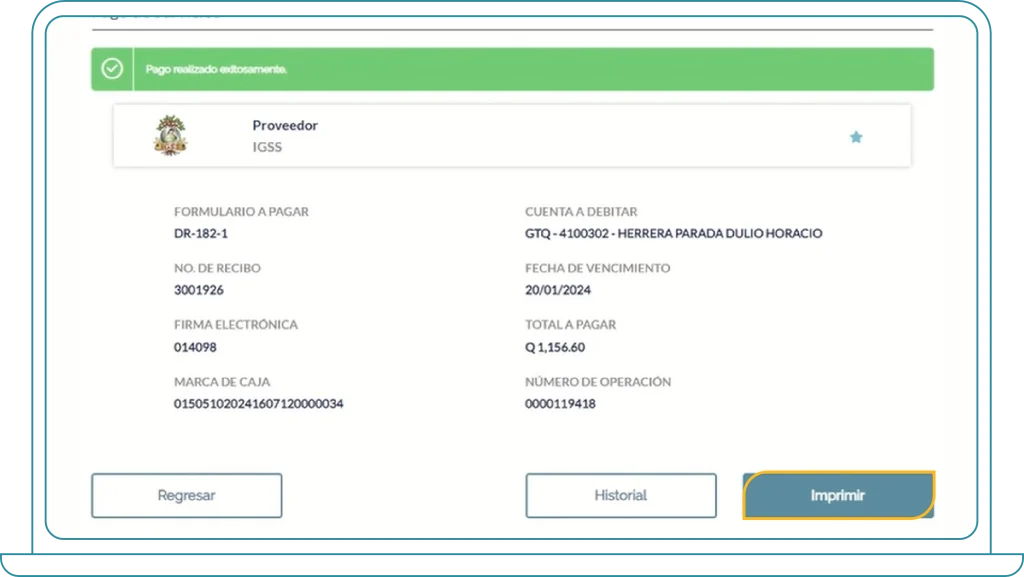Select total amount Q 1,156.60
Screen dimensions: 1024x577
point(555,347)
